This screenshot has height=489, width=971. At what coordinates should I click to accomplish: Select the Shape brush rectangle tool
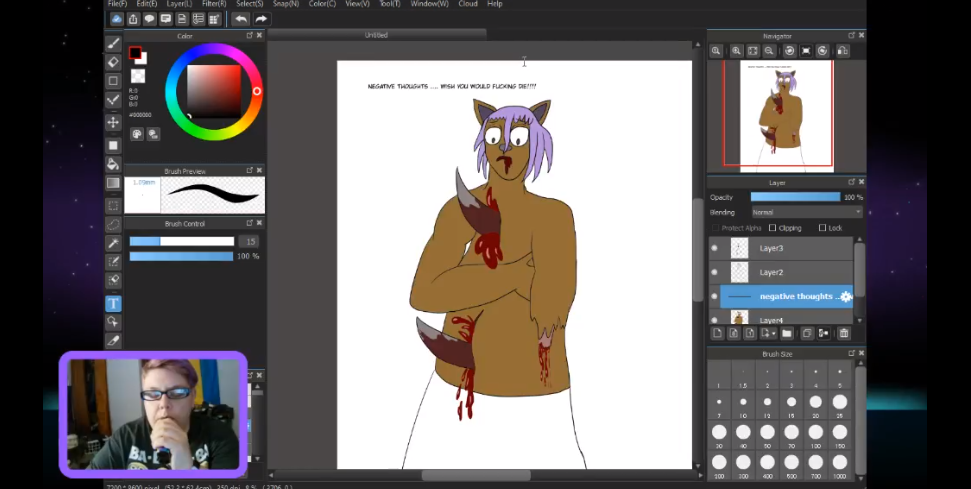tap(113, 80)
